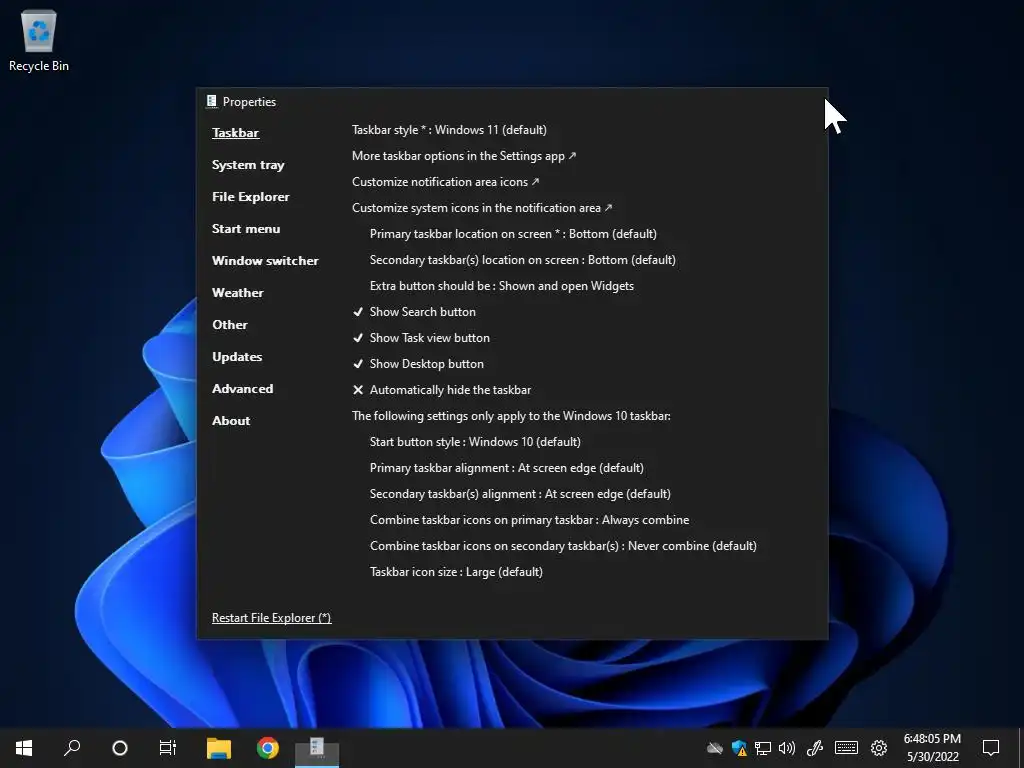Change Secondary taskbar(s) alignment setting

pyautogui.click(x=520, y=494)
